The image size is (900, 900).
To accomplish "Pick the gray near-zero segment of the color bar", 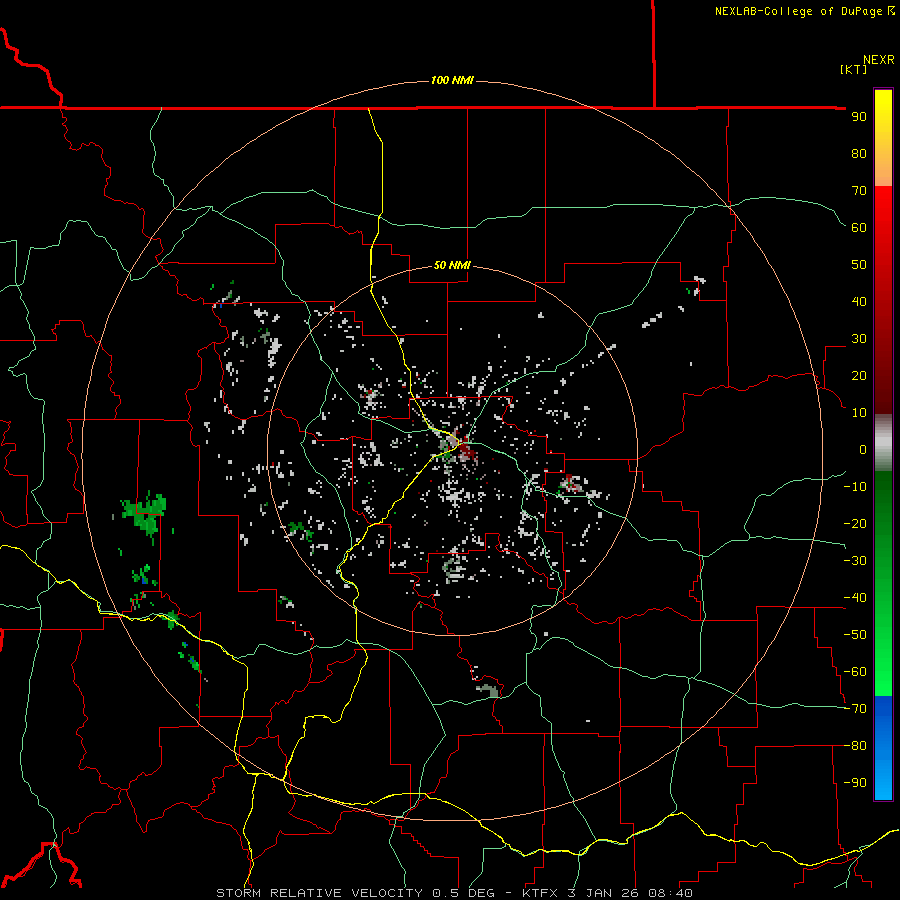I will pos(883,443).
